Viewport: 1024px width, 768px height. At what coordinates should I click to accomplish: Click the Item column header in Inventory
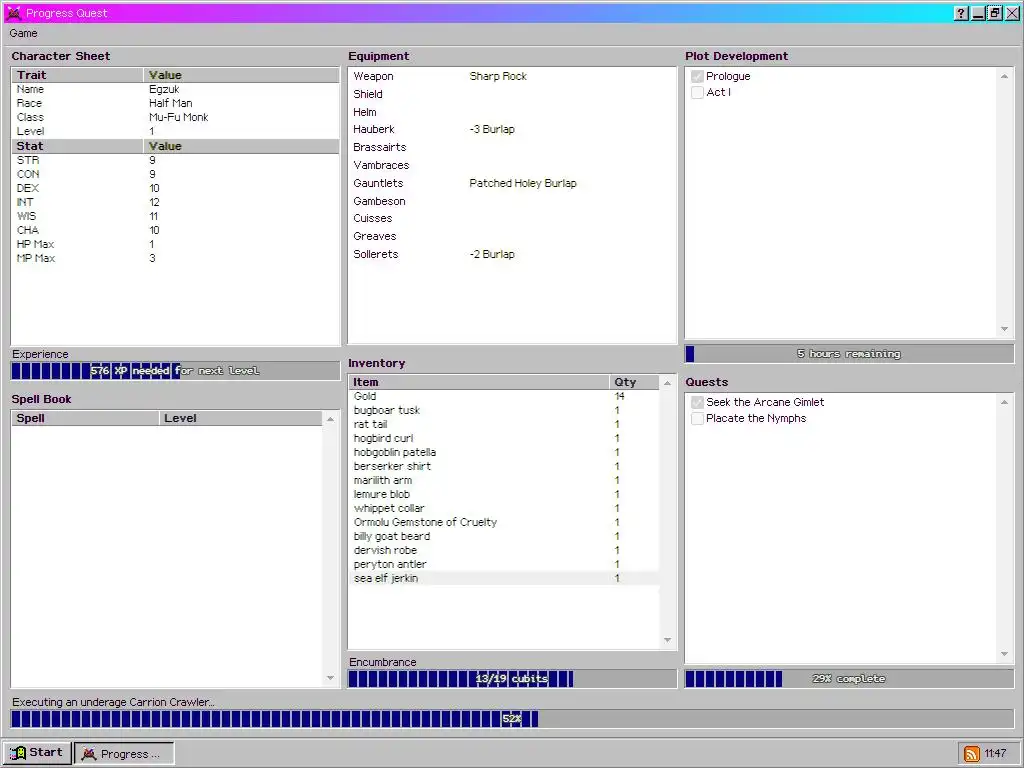[x=479, y=382]
